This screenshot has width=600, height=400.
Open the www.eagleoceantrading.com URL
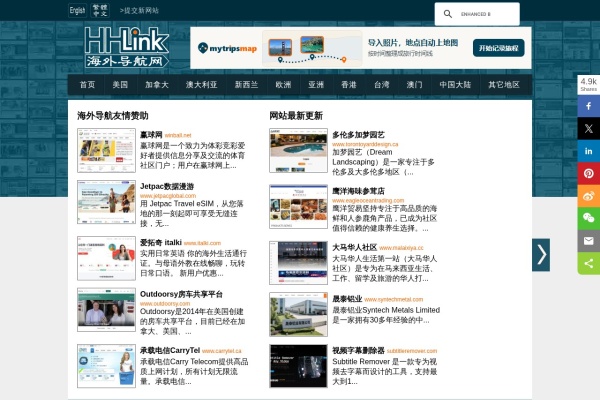click(368, 200)
